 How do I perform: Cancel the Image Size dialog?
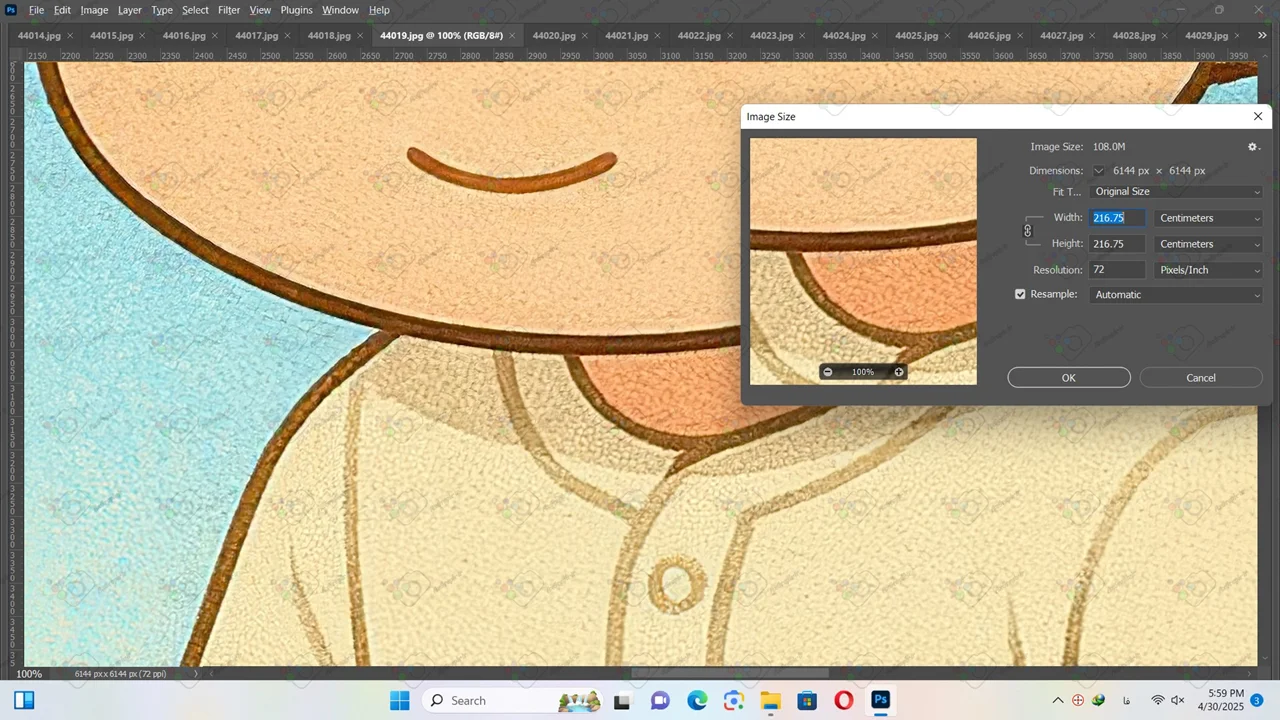point(1200,378)
